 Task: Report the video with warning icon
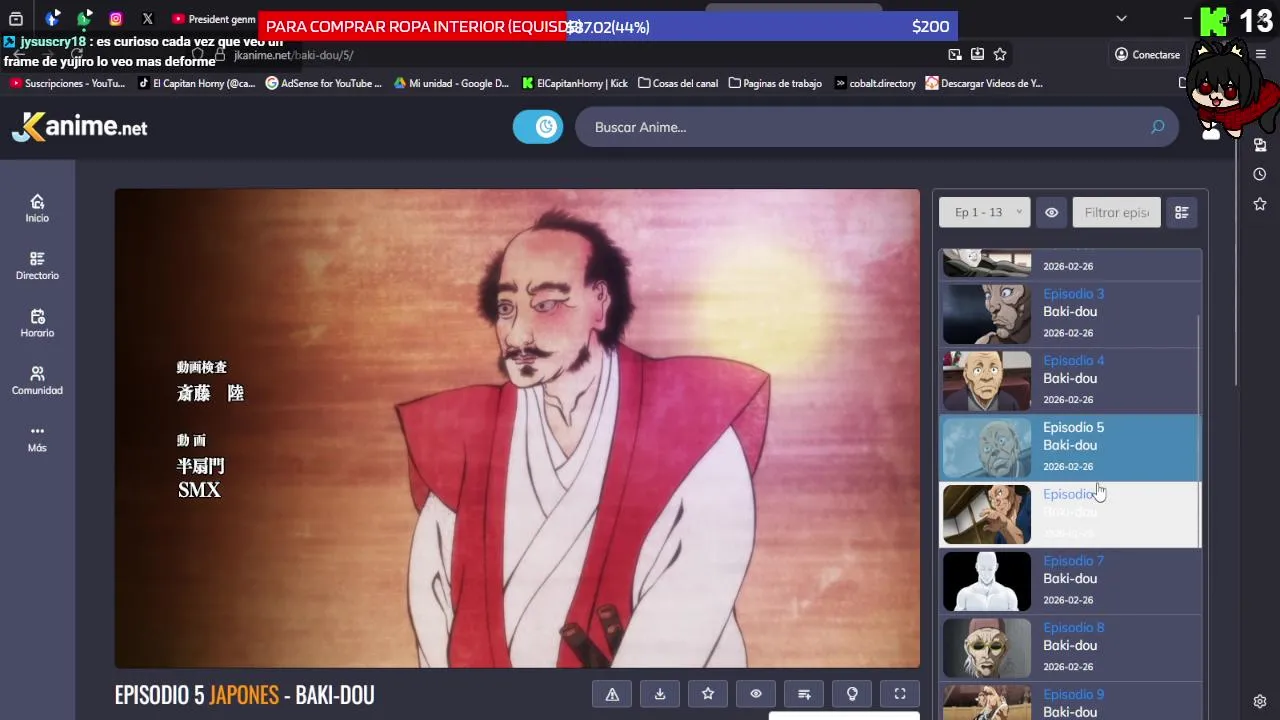pos(612,694)
